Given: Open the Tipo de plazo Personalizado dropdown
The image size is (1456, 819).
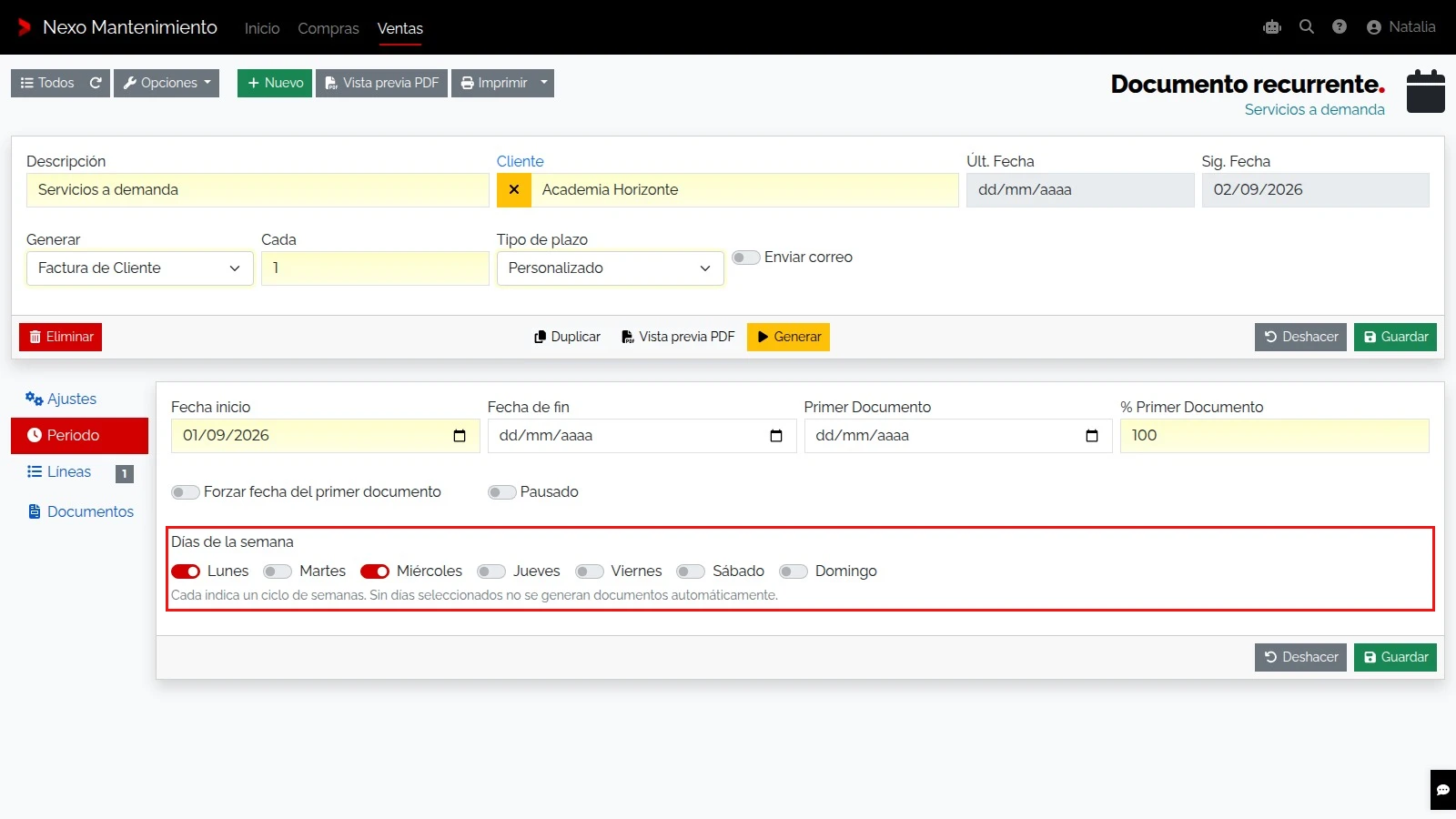Looking at the screenshot, I should 610,268.
